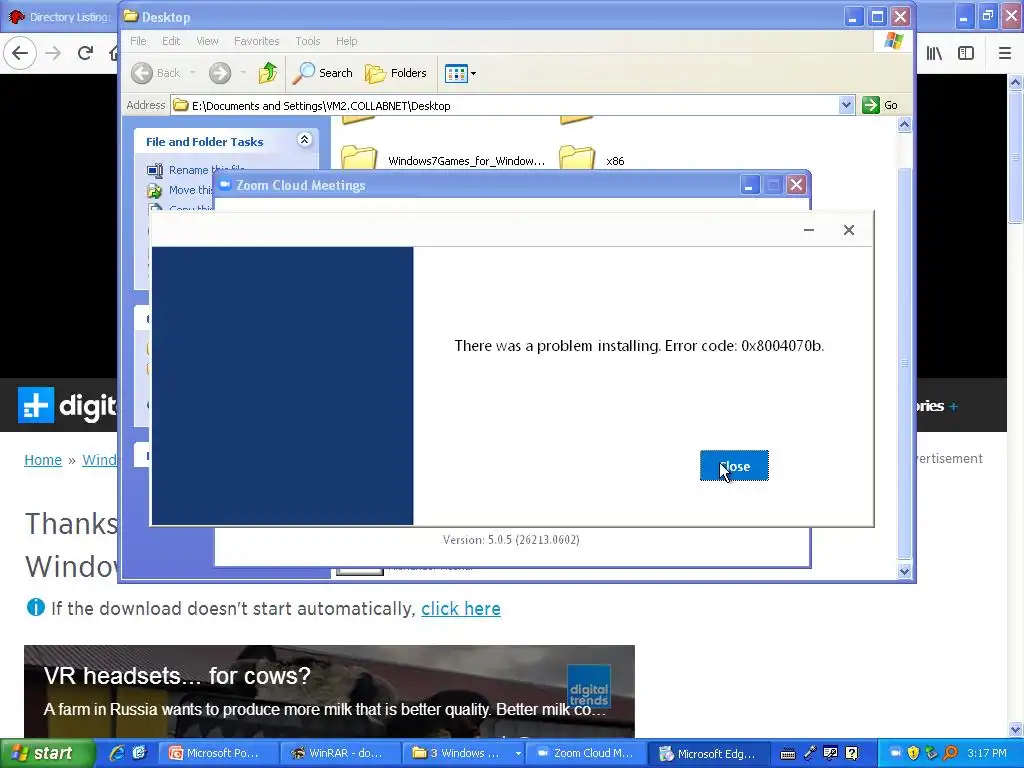Open the Tools menu in the Desktop window
Viewport: 1024px width, 768px height.
308,41
